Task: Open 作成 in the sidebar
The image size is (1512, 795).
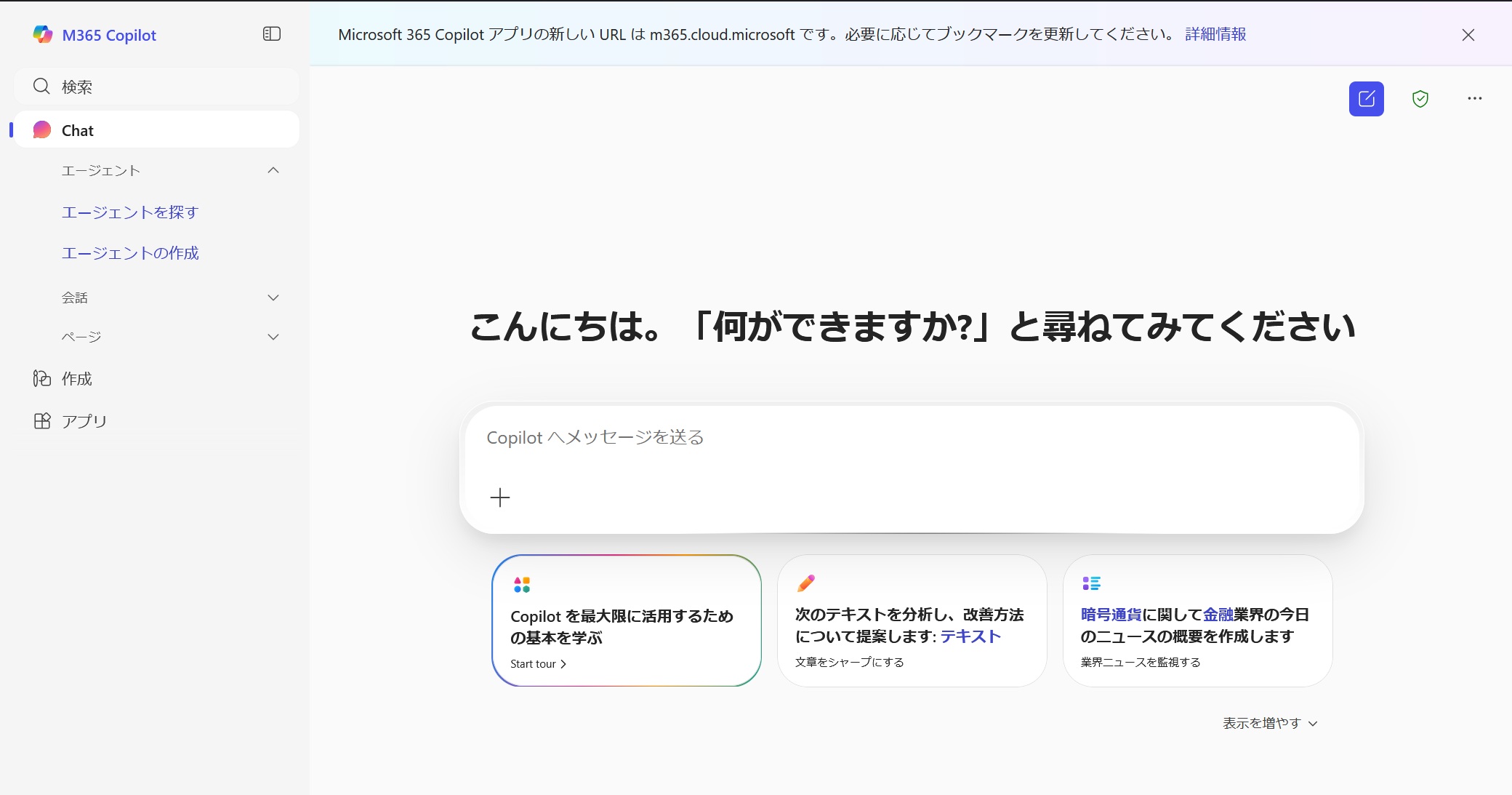Action: click(x=157, y=378)
